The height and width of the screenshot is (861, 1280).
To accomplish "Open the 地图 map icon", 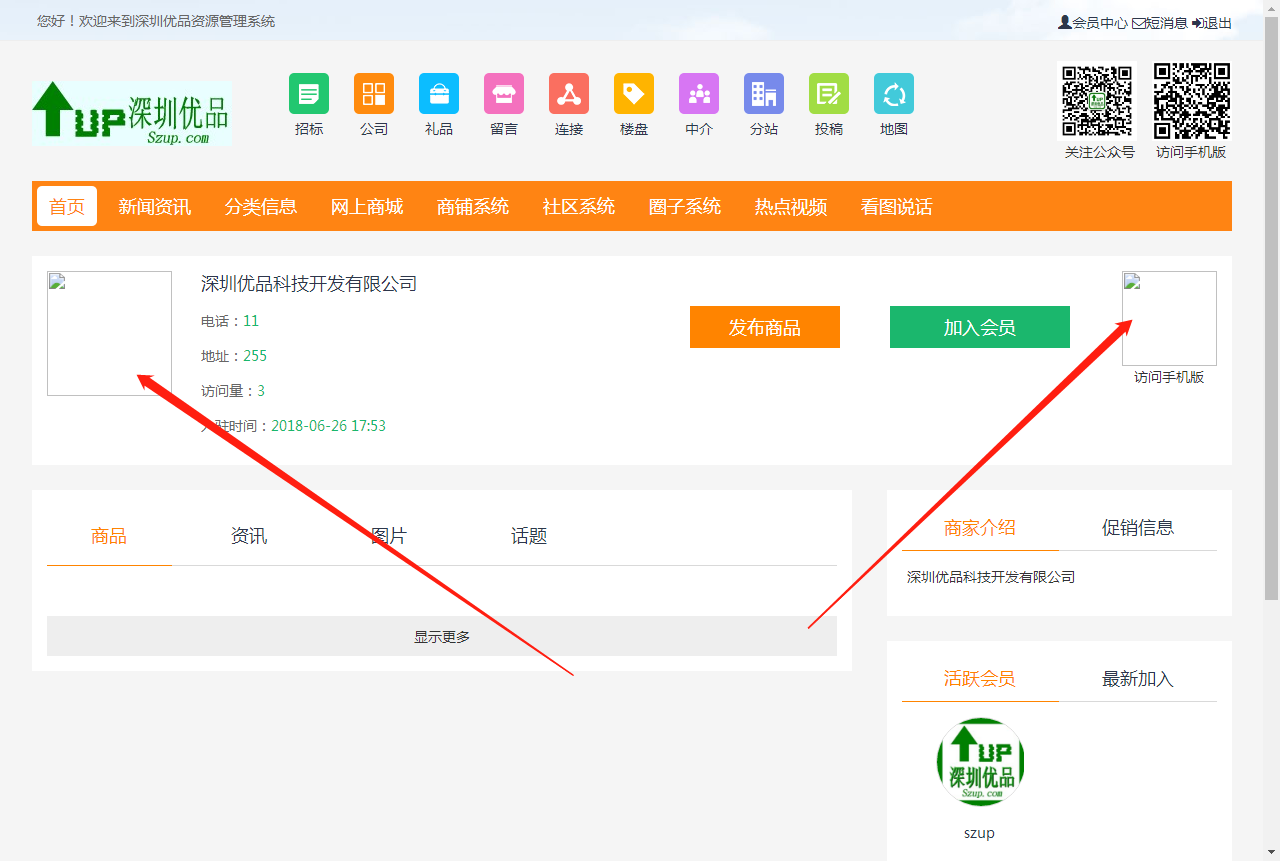I will point(894,94).
